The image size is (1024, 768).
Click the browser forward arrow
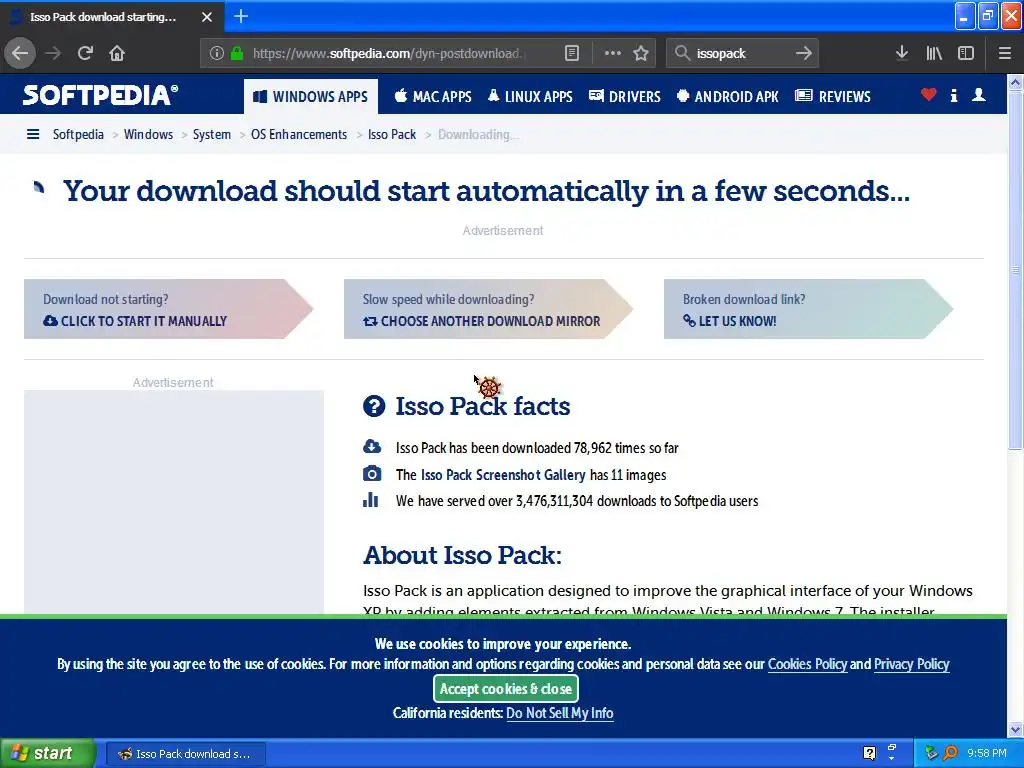click(x=53, y=53)
